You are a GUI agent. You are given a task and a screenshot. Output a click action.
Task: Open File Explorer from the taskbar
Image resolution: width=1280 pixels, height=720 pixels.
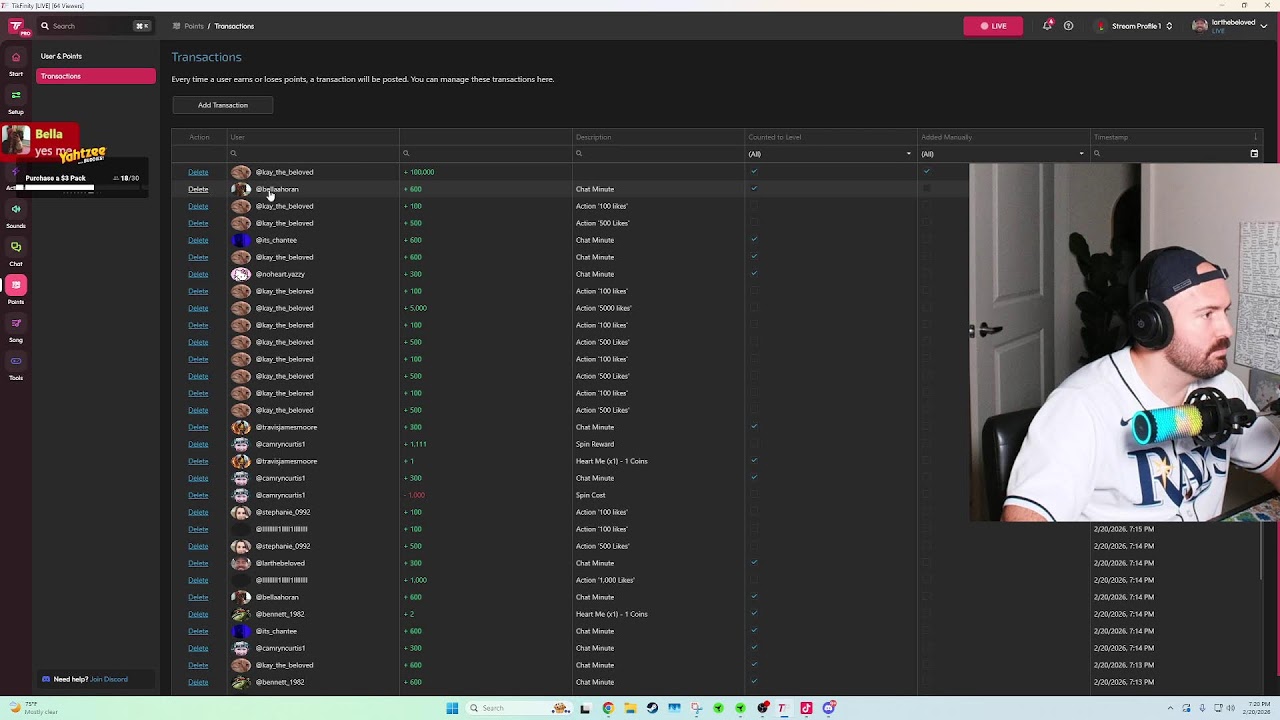(x=630, y=708)
